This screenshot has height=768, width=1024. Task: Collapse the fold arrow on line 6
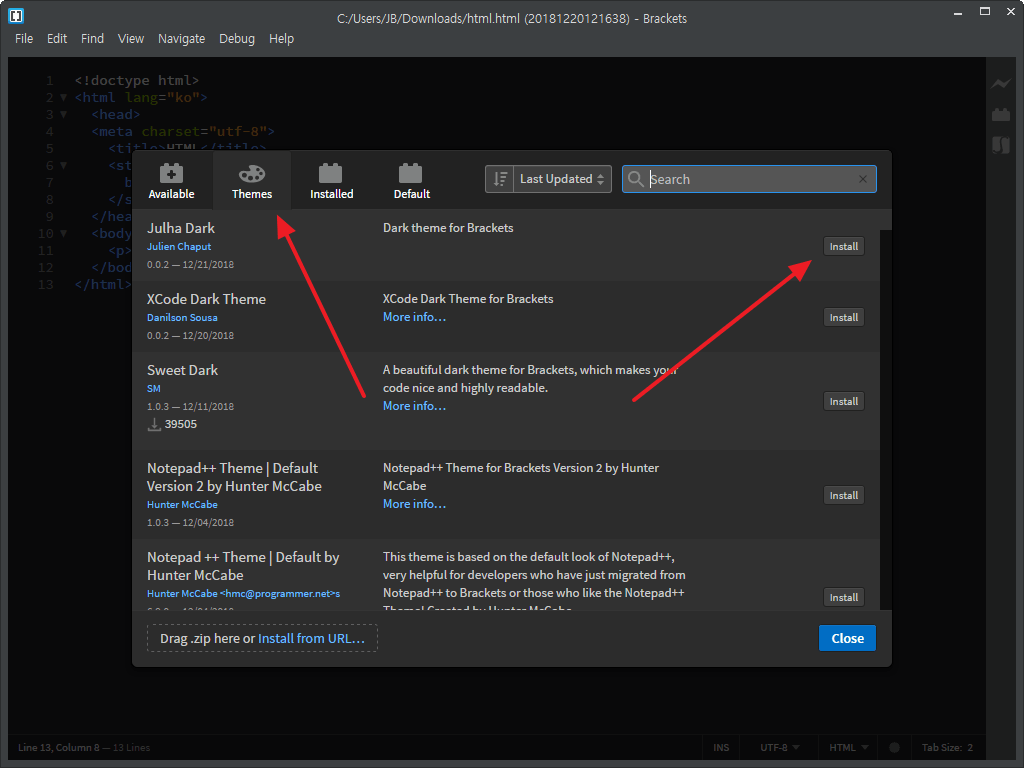click(63, 165)
